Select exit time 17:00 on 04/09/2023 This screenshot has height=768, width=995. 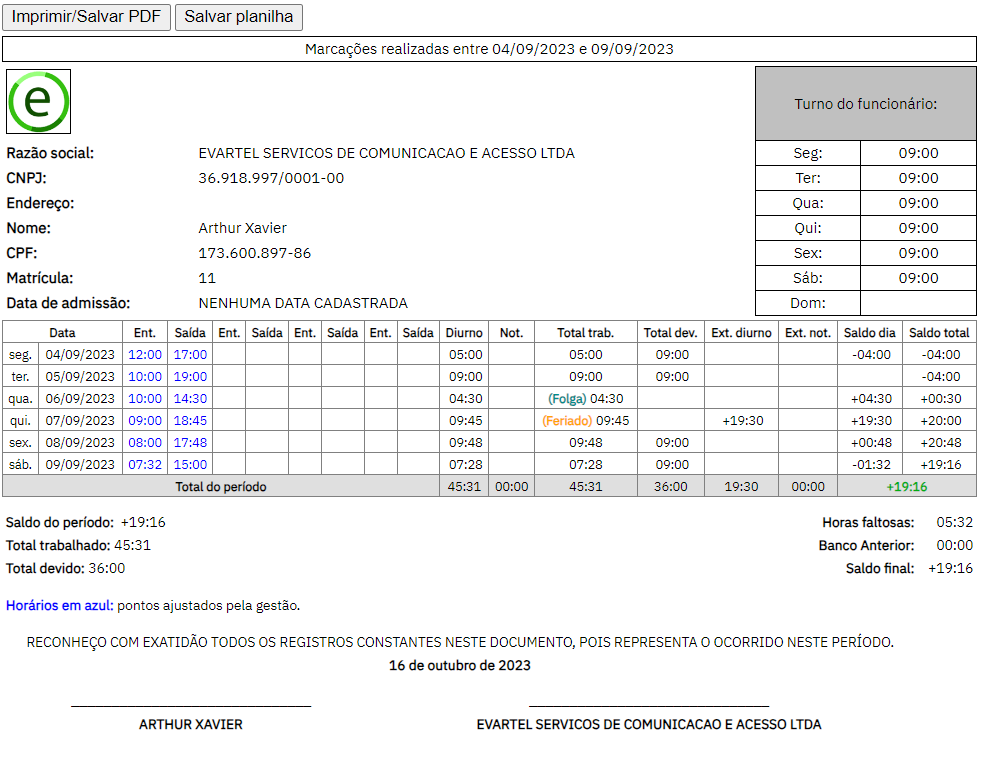coord(190,355)
